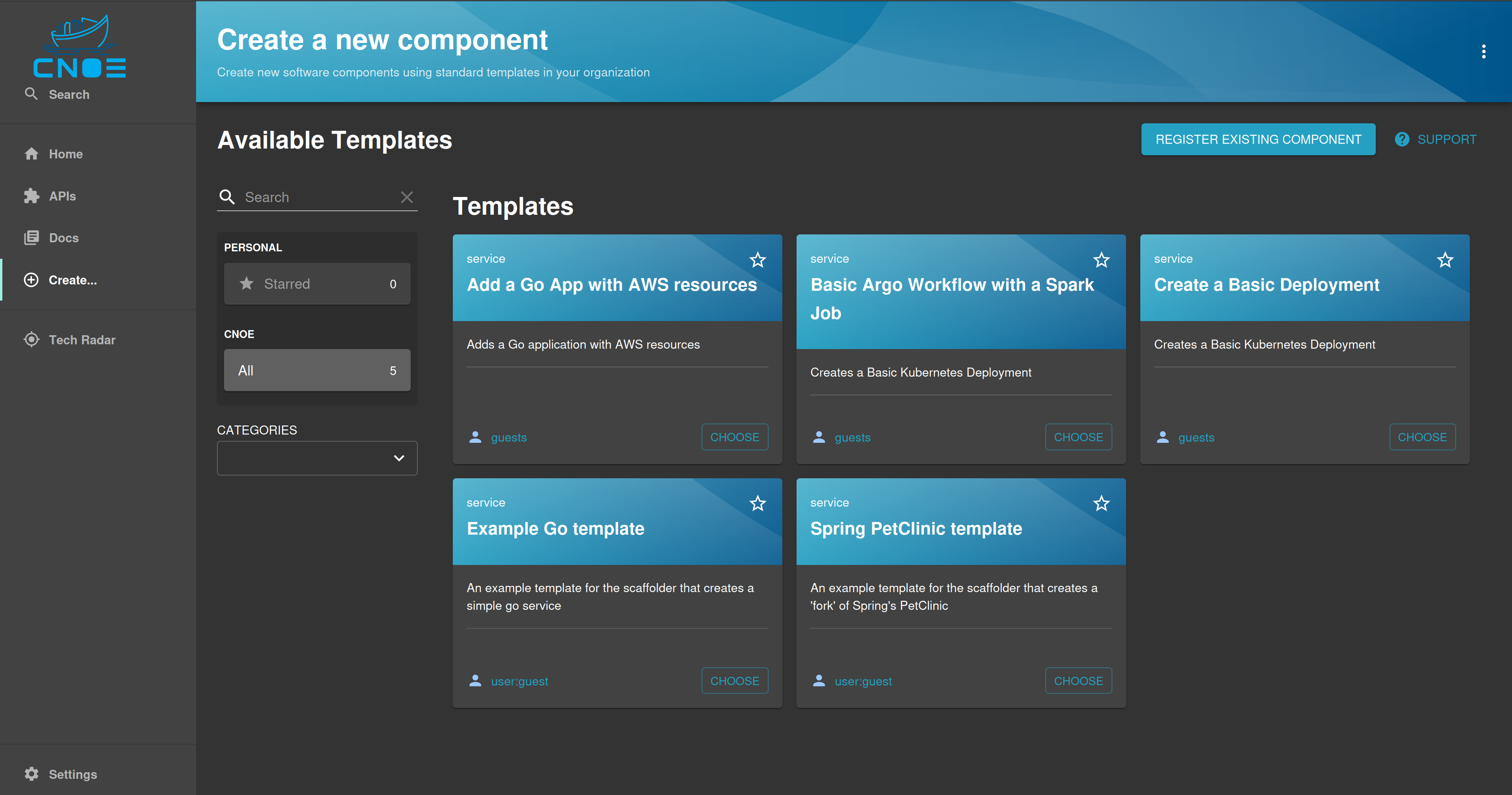Click 'Create a Basic Deployment' title
The image size is (1512, 795).
1266,285
